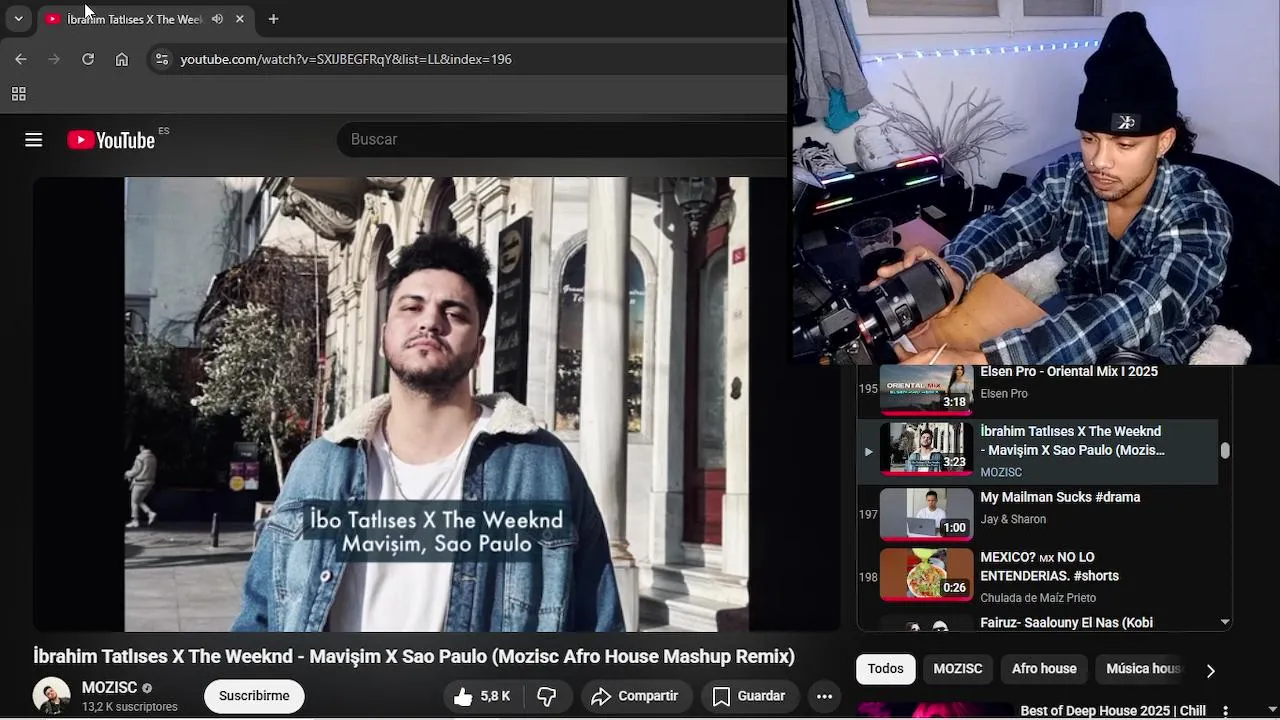
Task: Click the now-playing triangle indicator in playlist
Action: [x=868, y=452]
